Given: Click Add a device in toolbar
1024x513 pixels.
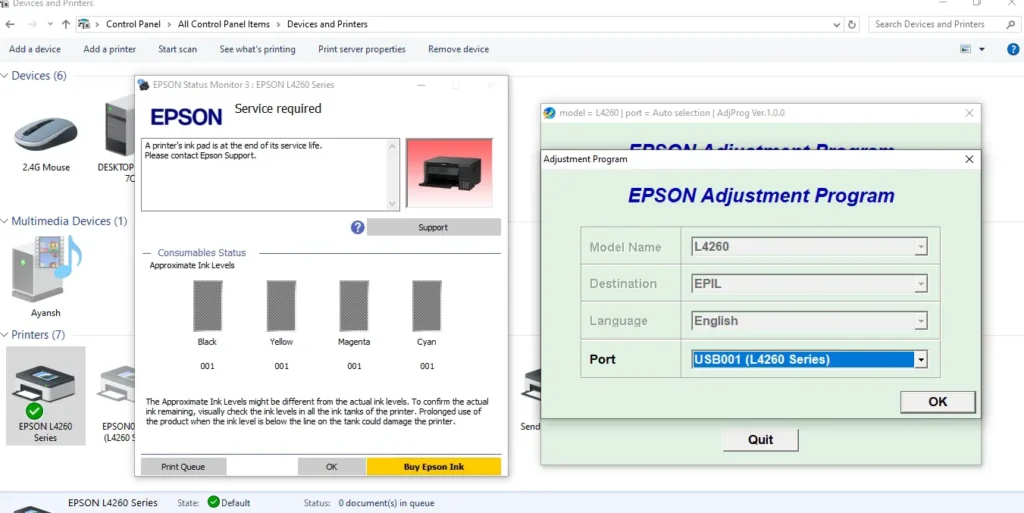Looking at the screenshot, I should pyautogui.click(x=35, y=49).
